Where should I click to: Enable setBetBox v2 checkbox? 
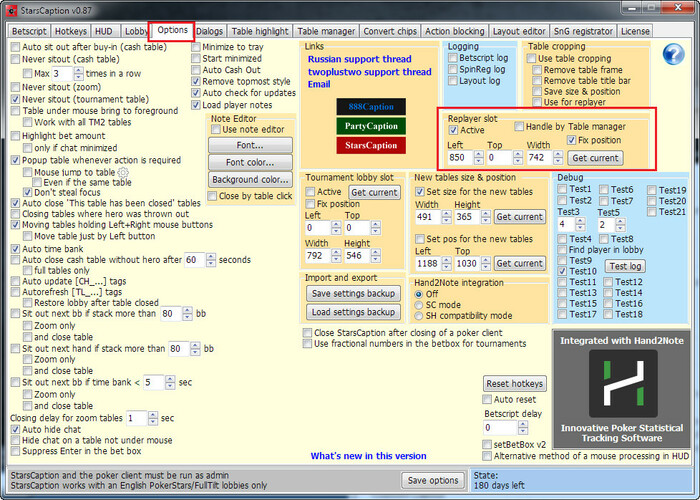[487, 445]
